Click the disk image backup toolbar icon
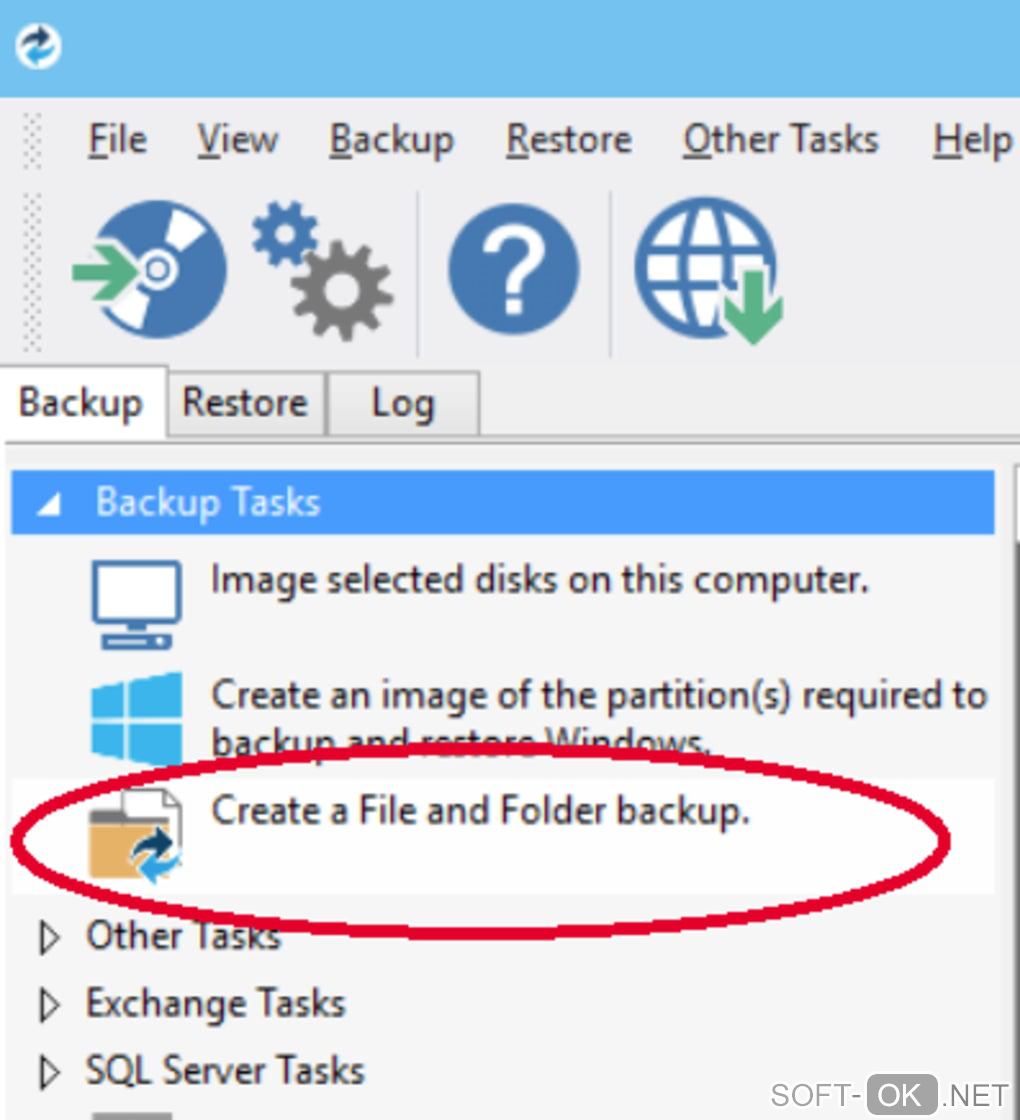The image size is (1020, 1120). point(150,269)
